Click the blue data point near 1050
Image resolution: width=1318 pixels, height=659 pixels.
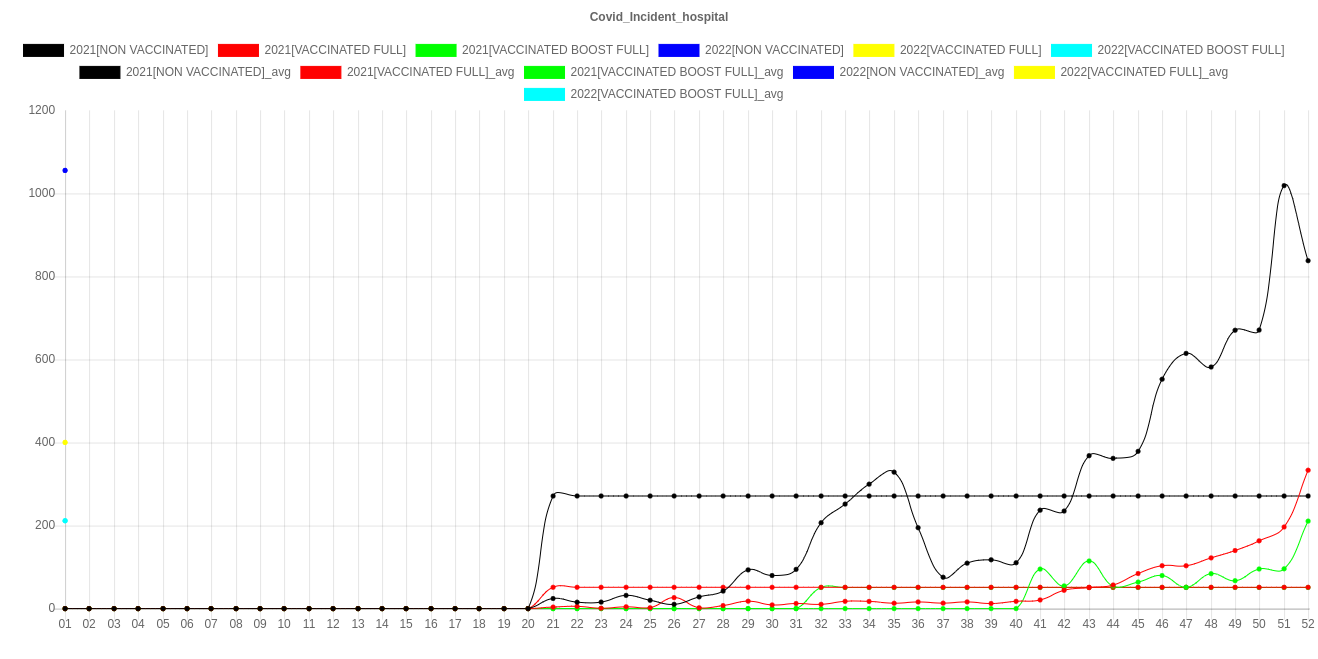[65, 171]
